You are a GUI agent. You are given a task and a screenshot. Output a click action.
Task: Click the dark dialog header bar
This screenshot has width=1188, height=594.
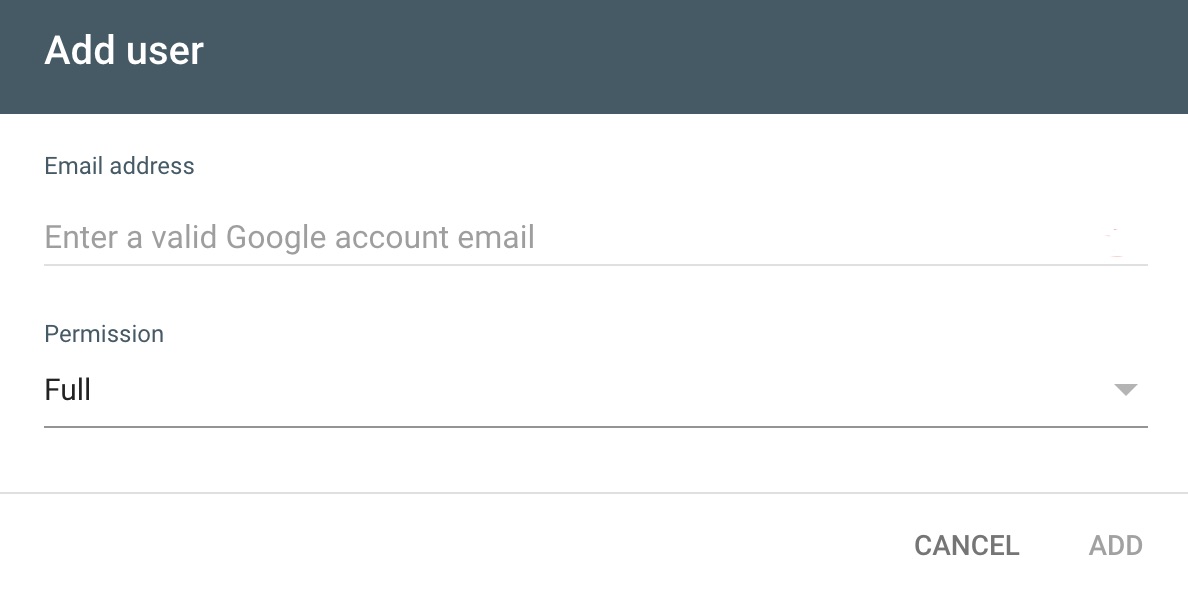[x=700, y=56]
